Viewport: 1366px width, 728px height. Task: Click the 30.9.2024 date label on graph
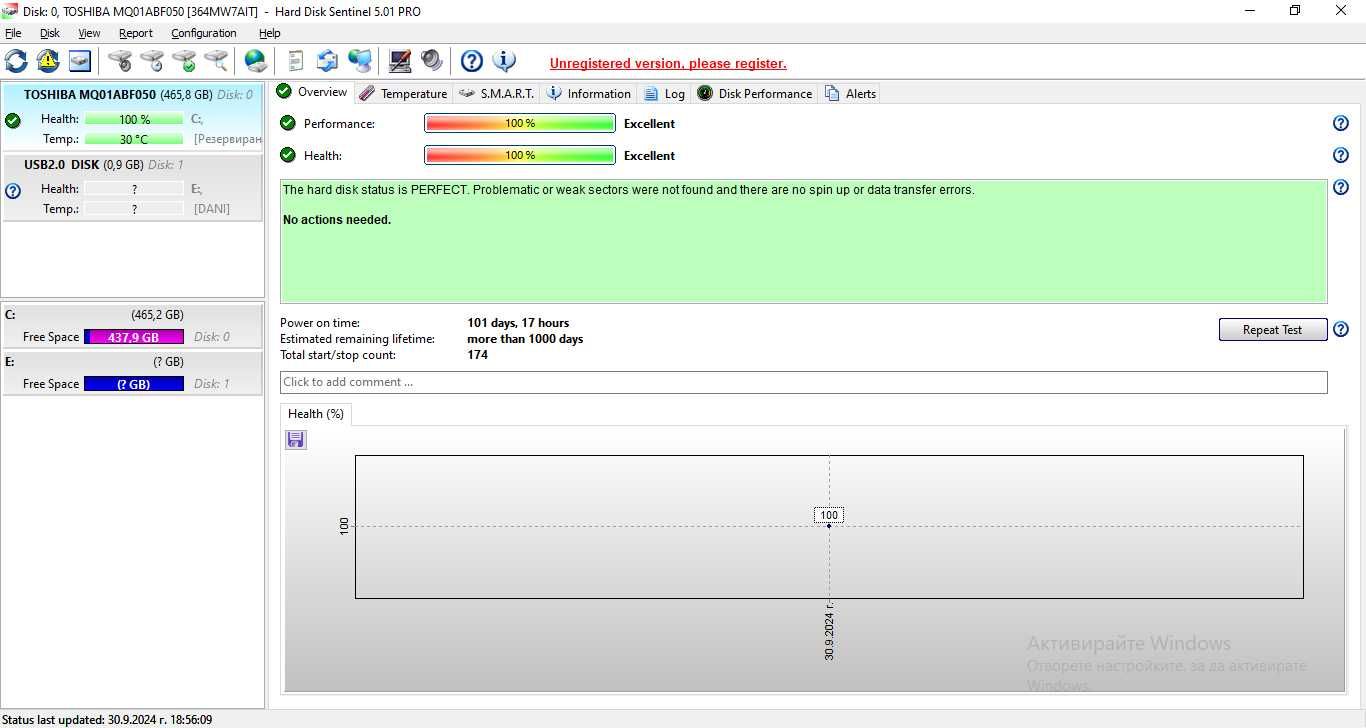[x=829, y=632]
